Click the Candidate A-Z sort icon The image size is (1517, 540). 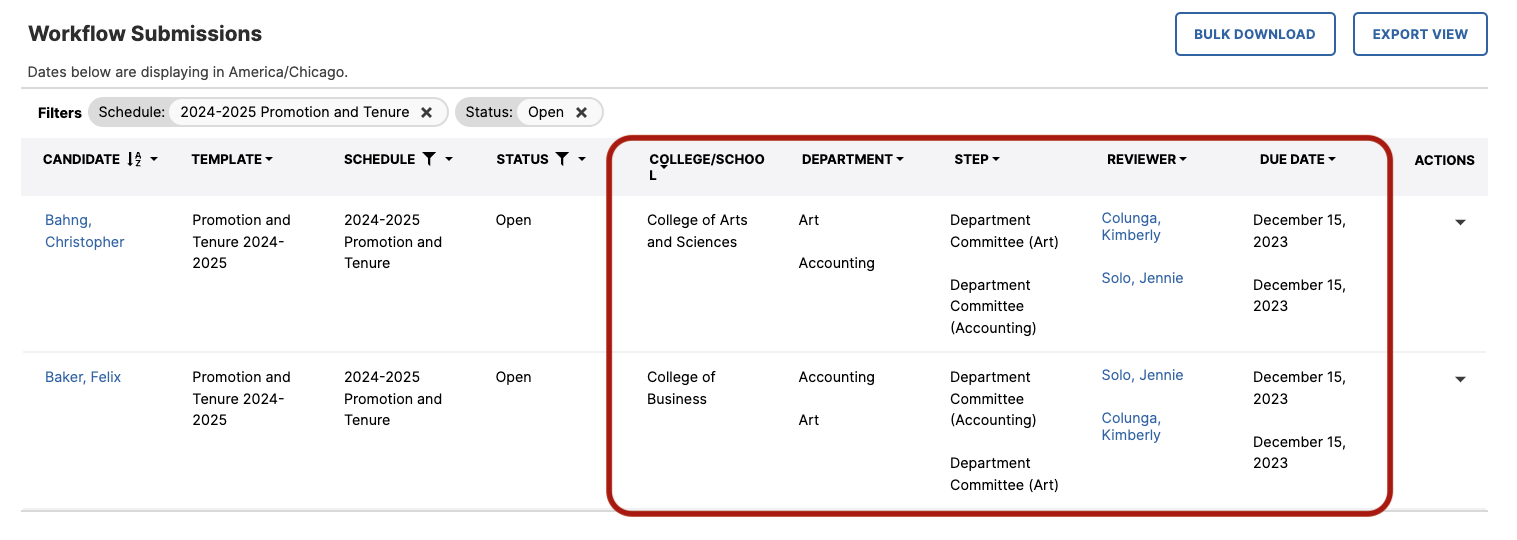(135, 160)
